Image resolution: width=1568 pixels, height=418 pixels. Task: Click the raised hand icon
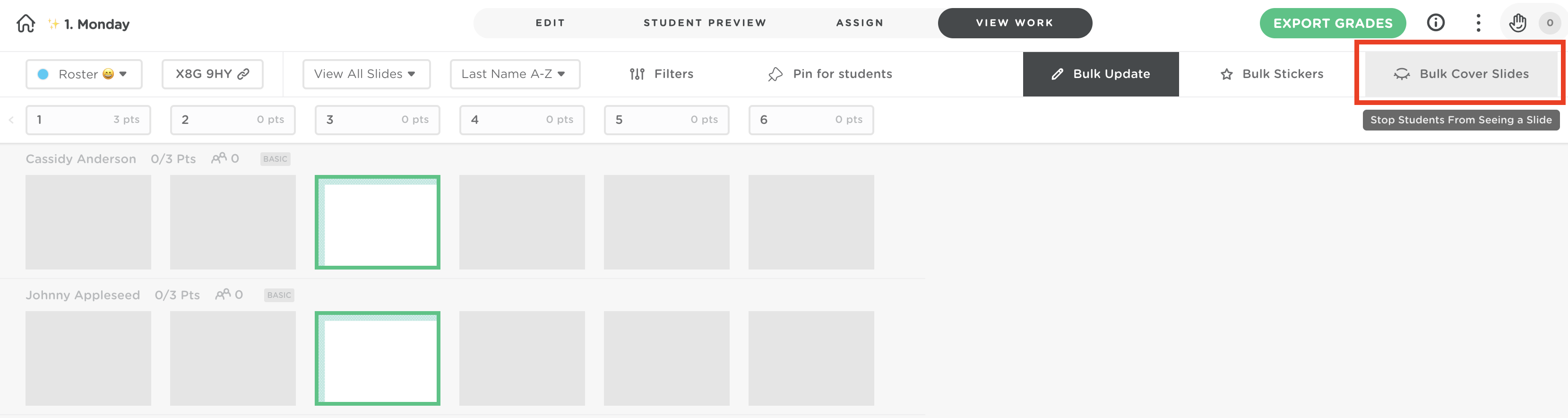coord(1517,23)
